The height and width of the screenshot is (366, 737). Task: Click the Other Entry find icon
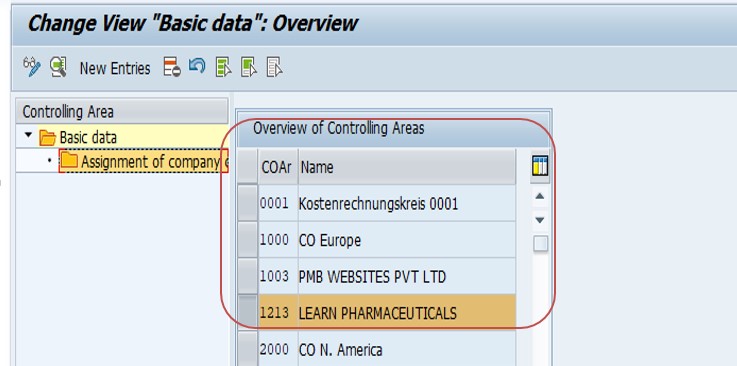[58, 67]
